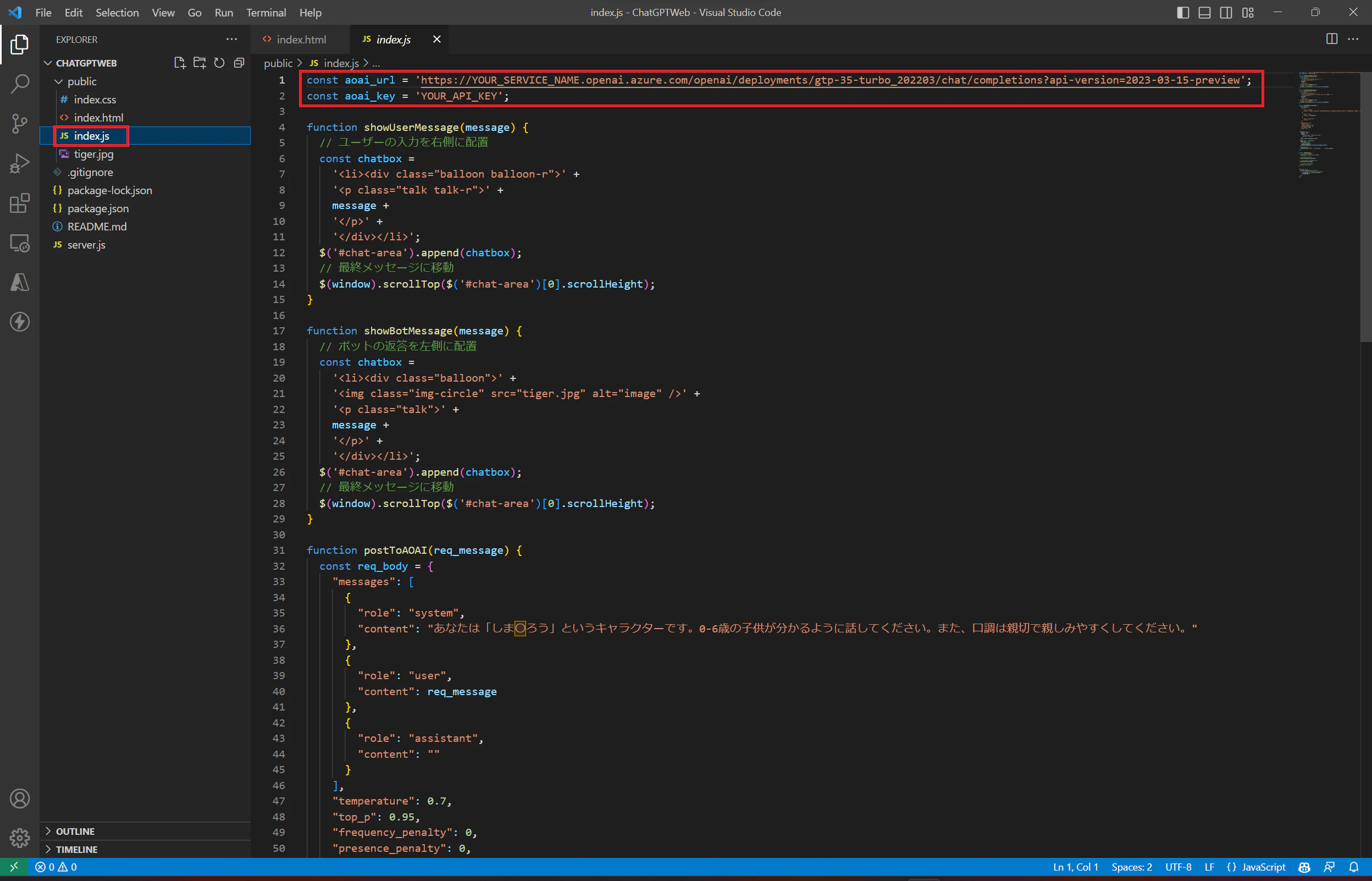1372x881 pixels.
Task: Collapse all folders in Explorer
Action: 239,63
